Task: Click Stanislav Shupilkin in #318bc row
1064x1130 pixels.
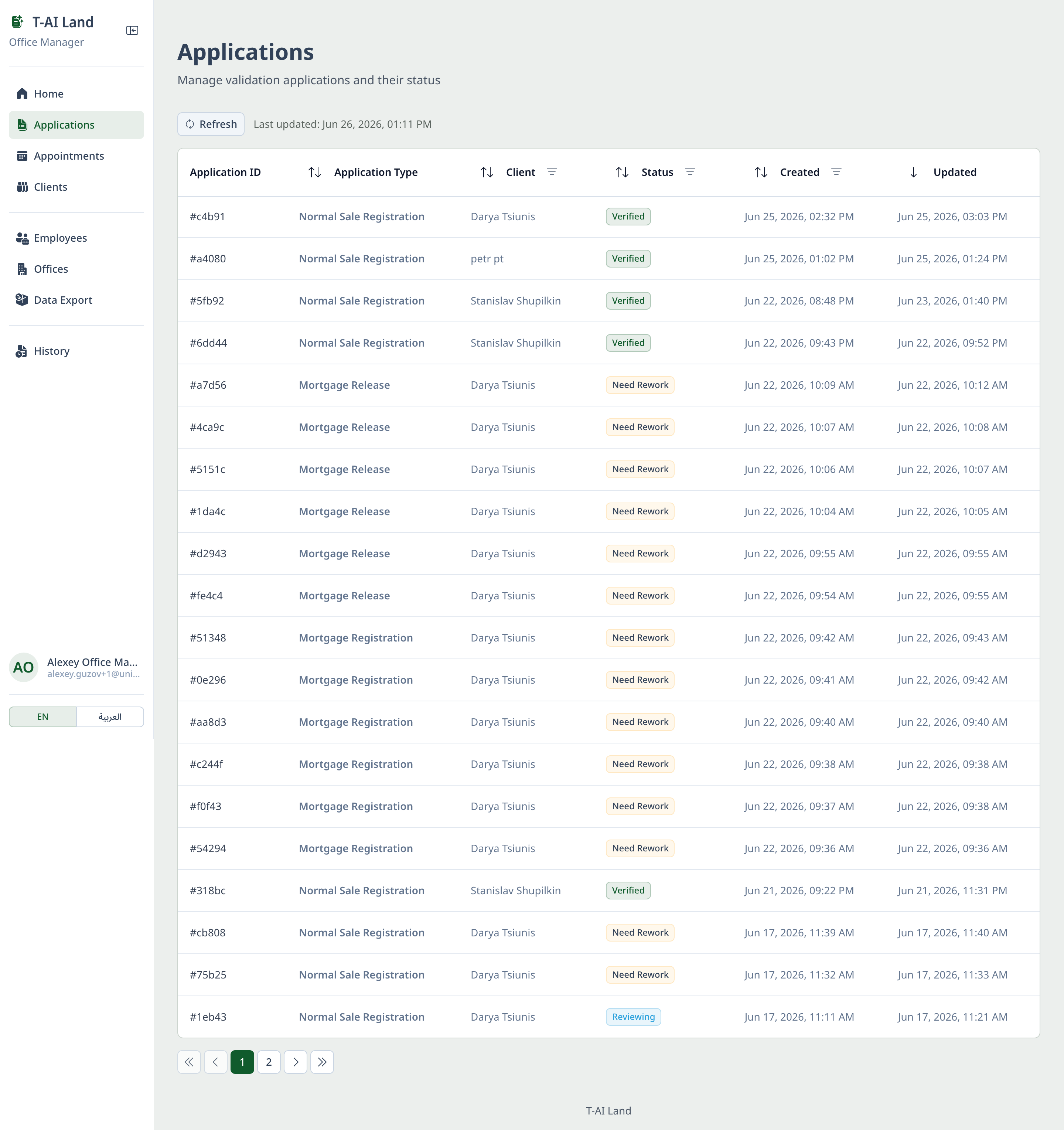Action: pyautogui.click(x=515, y=891)
